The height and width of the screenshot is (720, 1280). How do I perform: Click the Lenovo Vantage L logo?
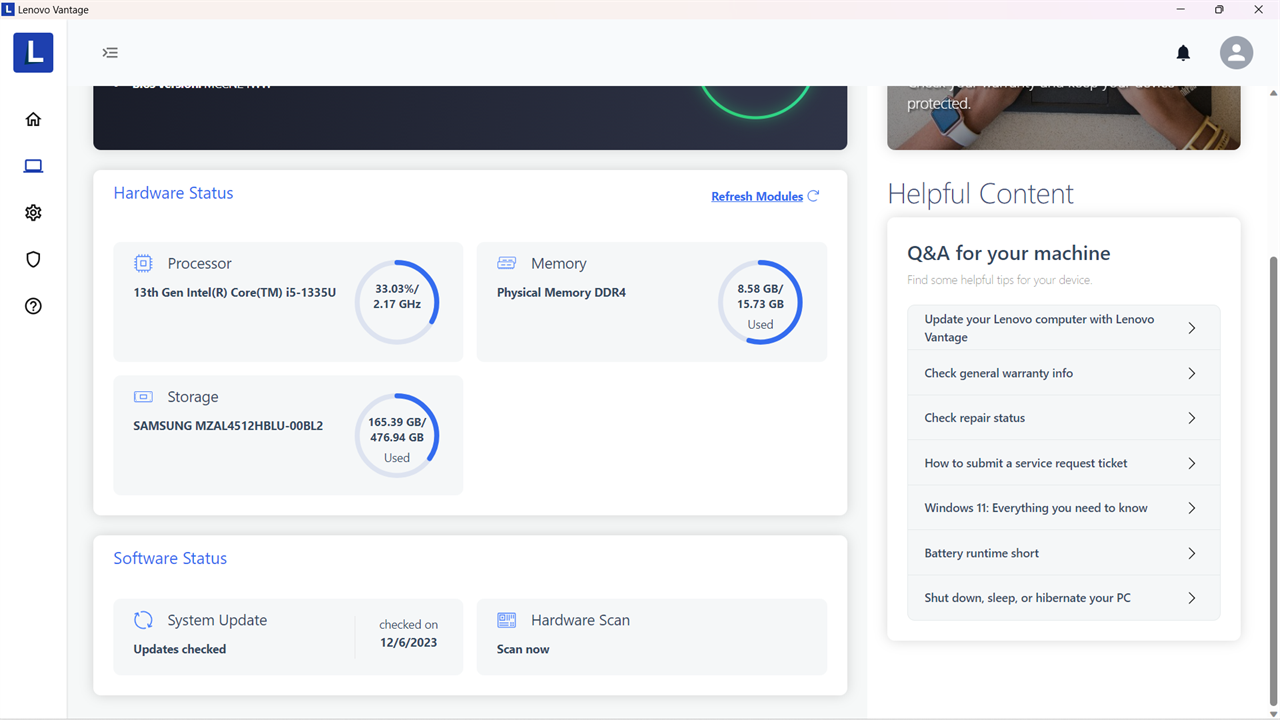coord(33,52)
